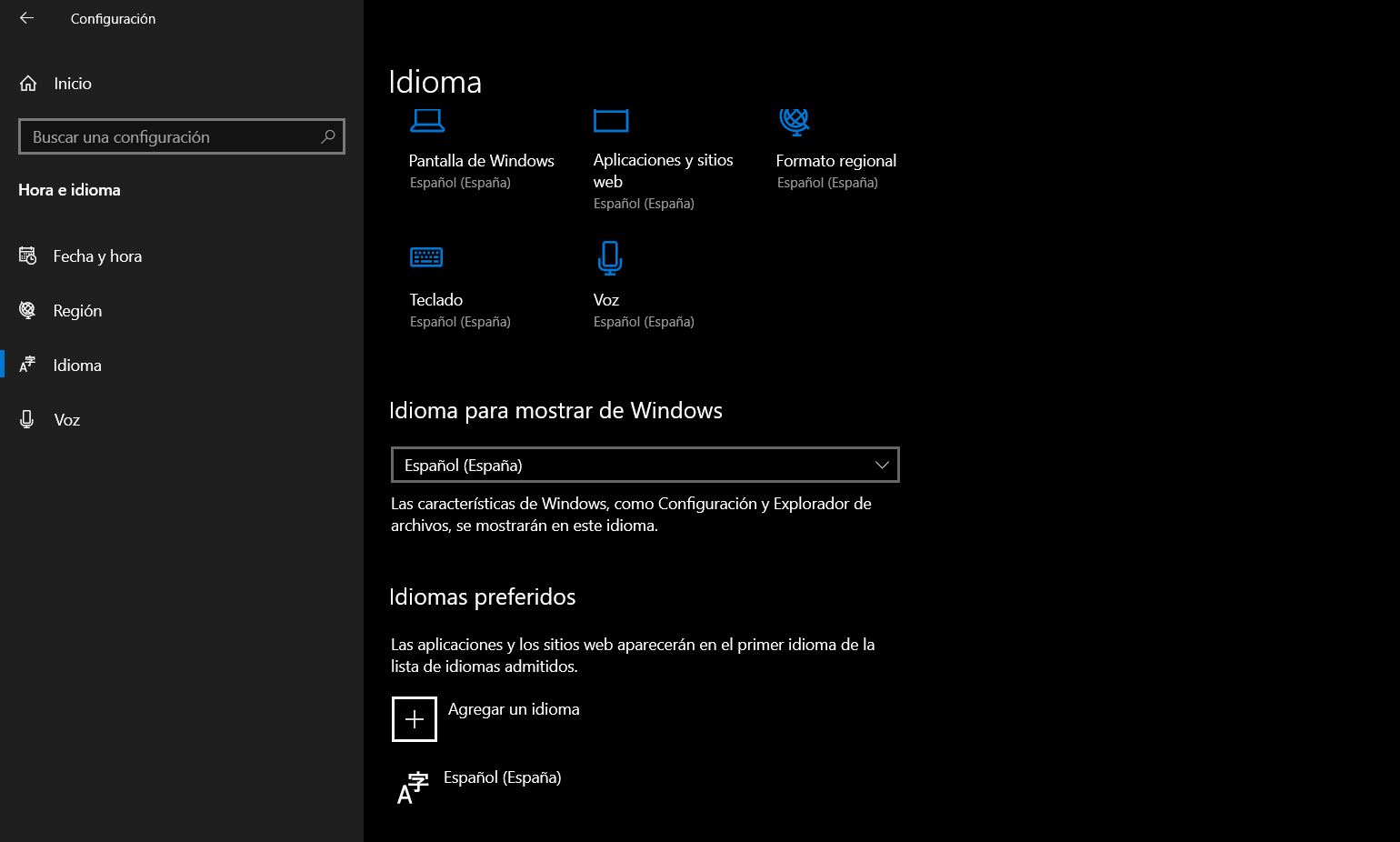1400x842 pixels.
Task: Click the plus icon to add language
Action: coord(415,719)
